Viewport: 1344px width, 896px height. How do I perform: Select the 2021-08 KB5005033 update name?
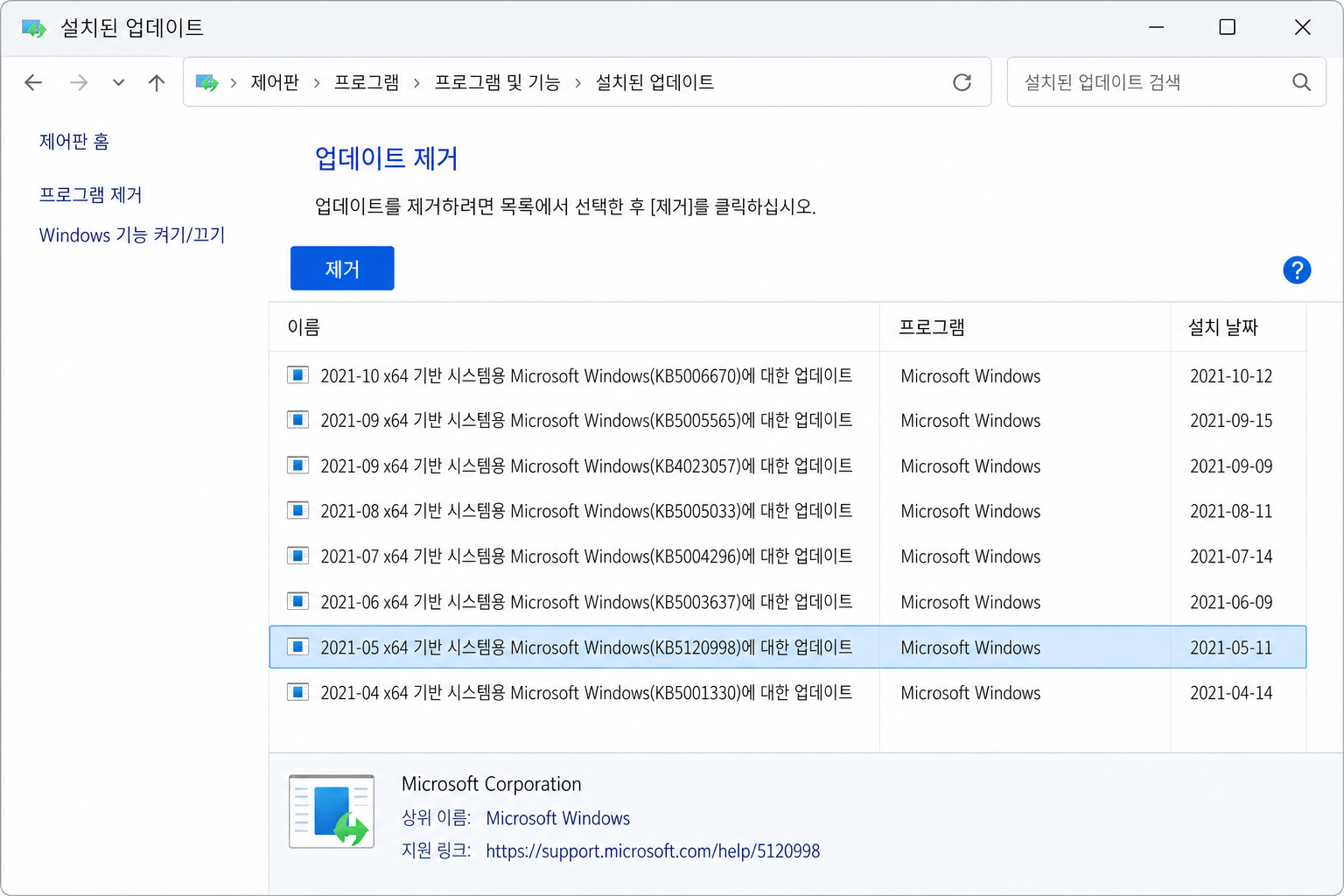click(x=586, y=510)
